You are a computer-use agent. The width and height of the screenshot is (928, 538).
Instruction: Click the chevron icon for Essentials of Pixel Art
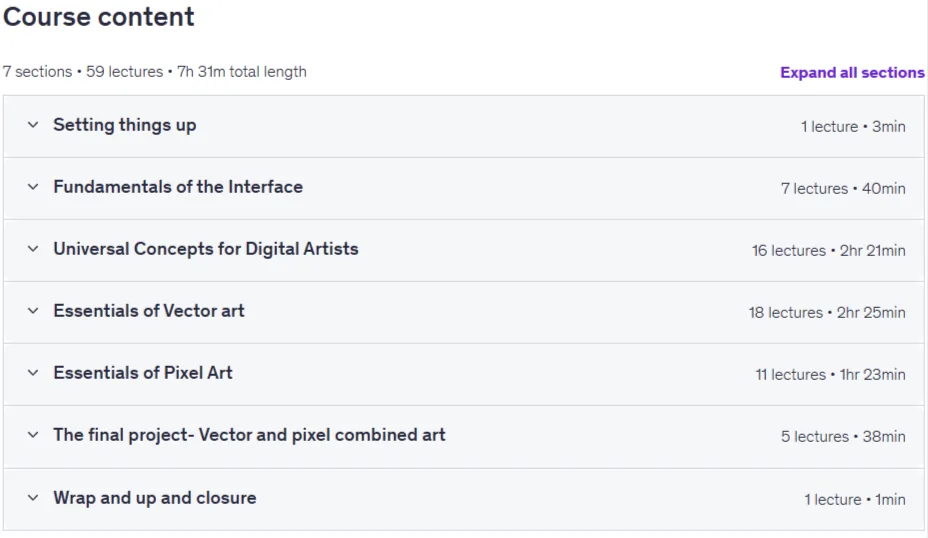33,373
